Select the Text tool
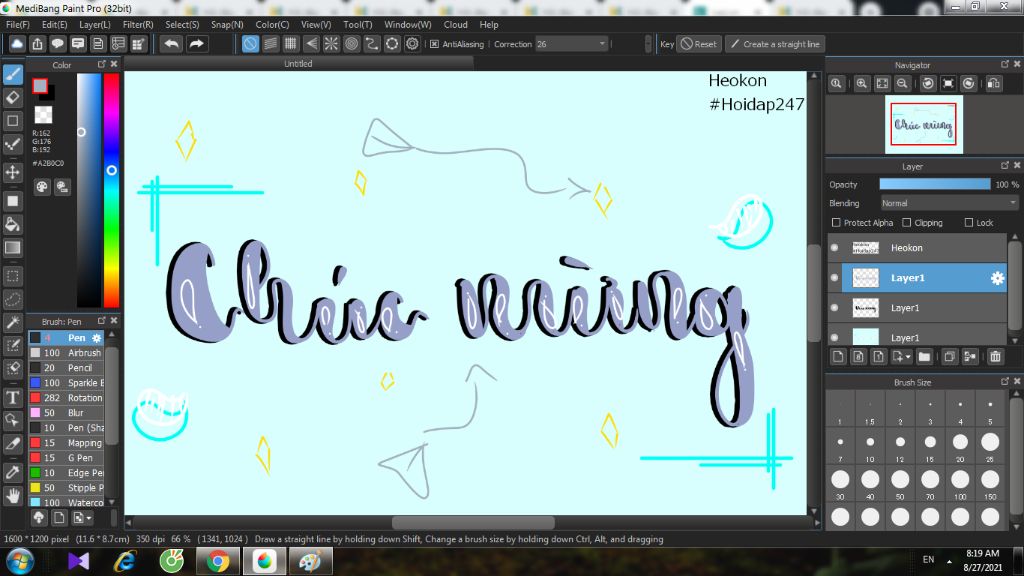 coord(13,398)
